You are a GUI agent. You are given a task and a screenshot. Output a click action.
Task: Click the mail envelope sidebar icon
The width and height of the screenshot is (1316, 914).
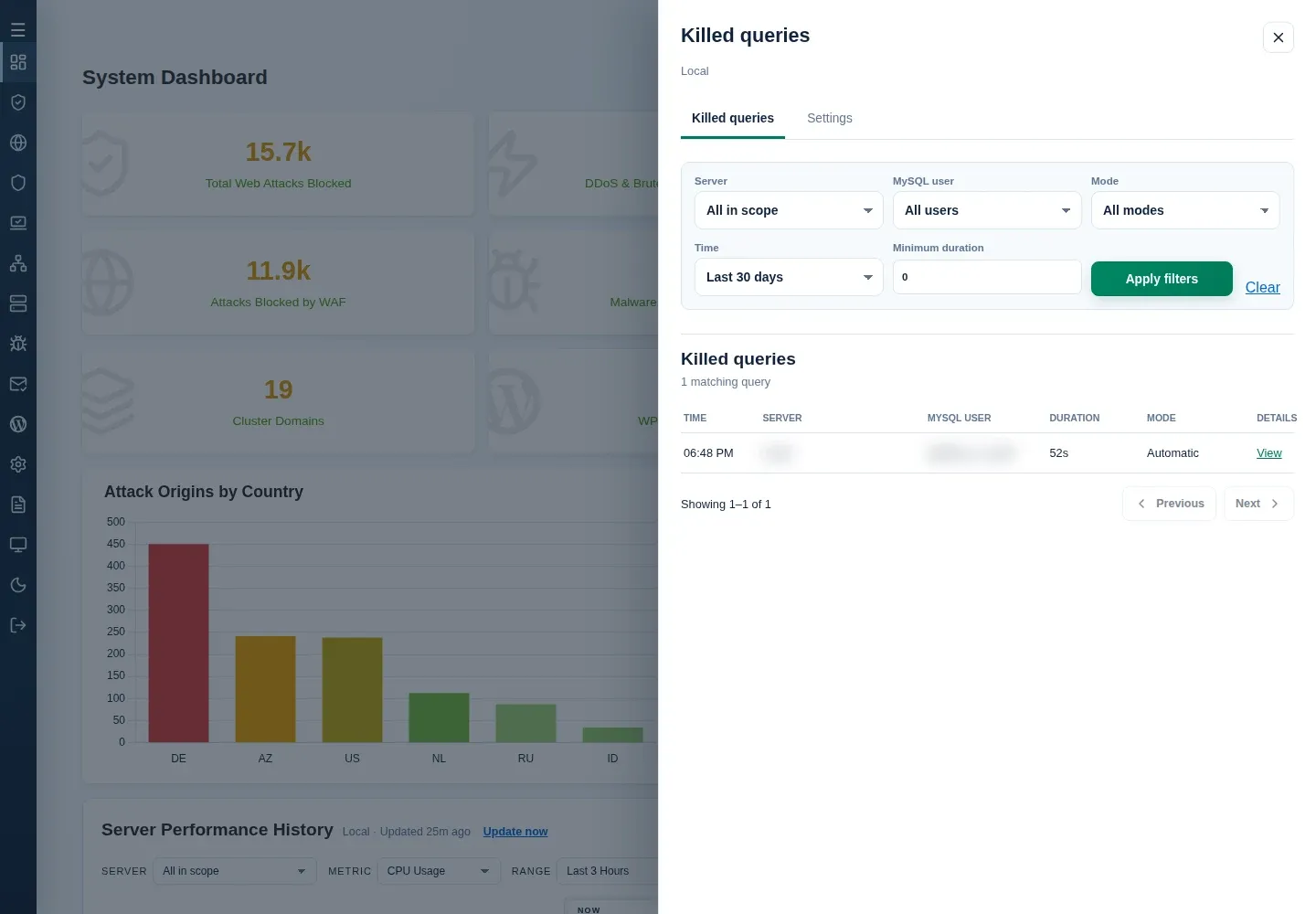[18, 384]
